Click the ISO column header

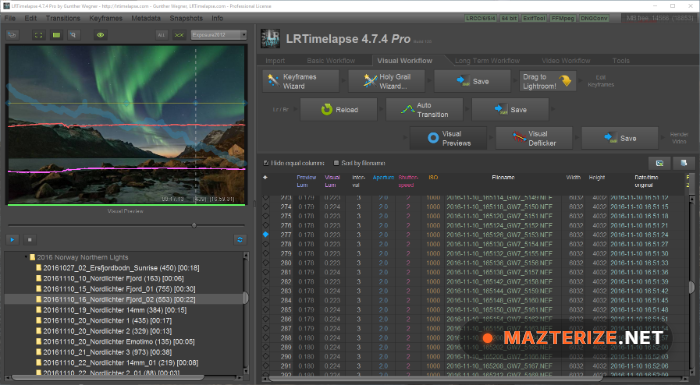click(433, 177)
